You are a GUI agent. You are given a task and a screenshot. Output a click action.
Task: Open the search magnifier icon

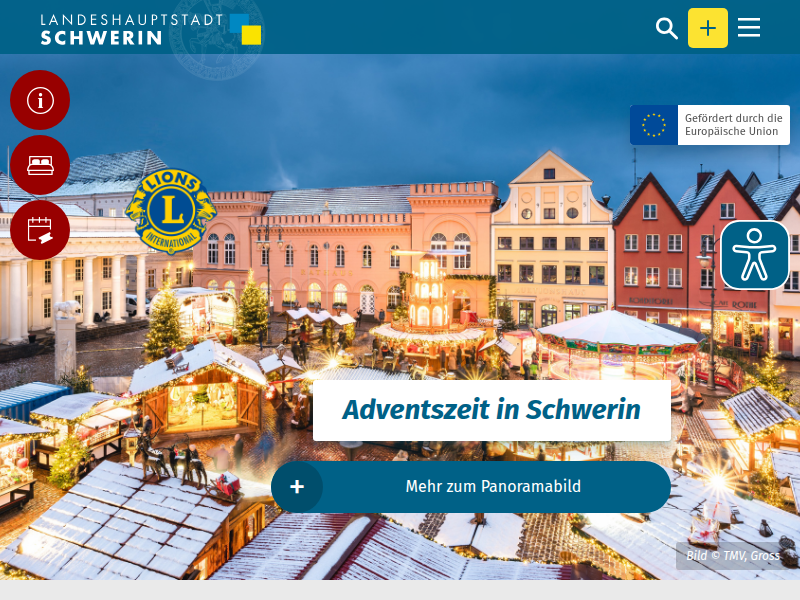(666, 28)
